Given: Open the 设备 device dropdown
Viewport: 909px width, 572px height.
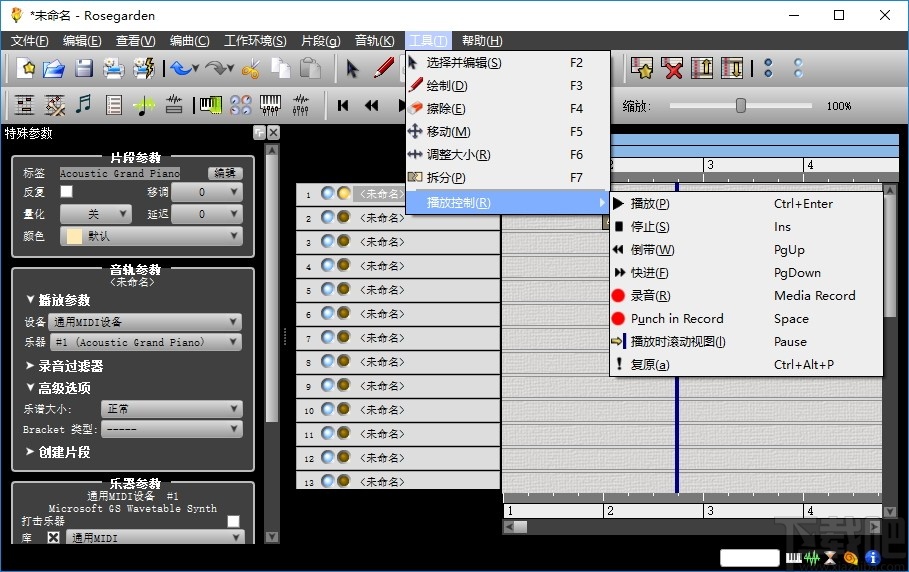Looking at the screenshot, I should click(145, 322).
